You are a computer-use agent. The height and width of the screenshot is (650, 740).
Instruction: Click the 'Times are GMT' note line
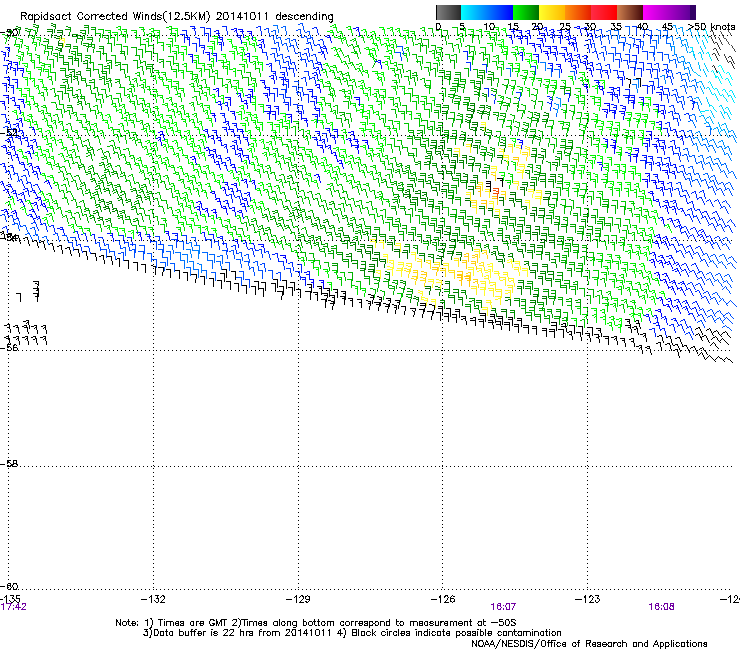[x=316, y=623]
